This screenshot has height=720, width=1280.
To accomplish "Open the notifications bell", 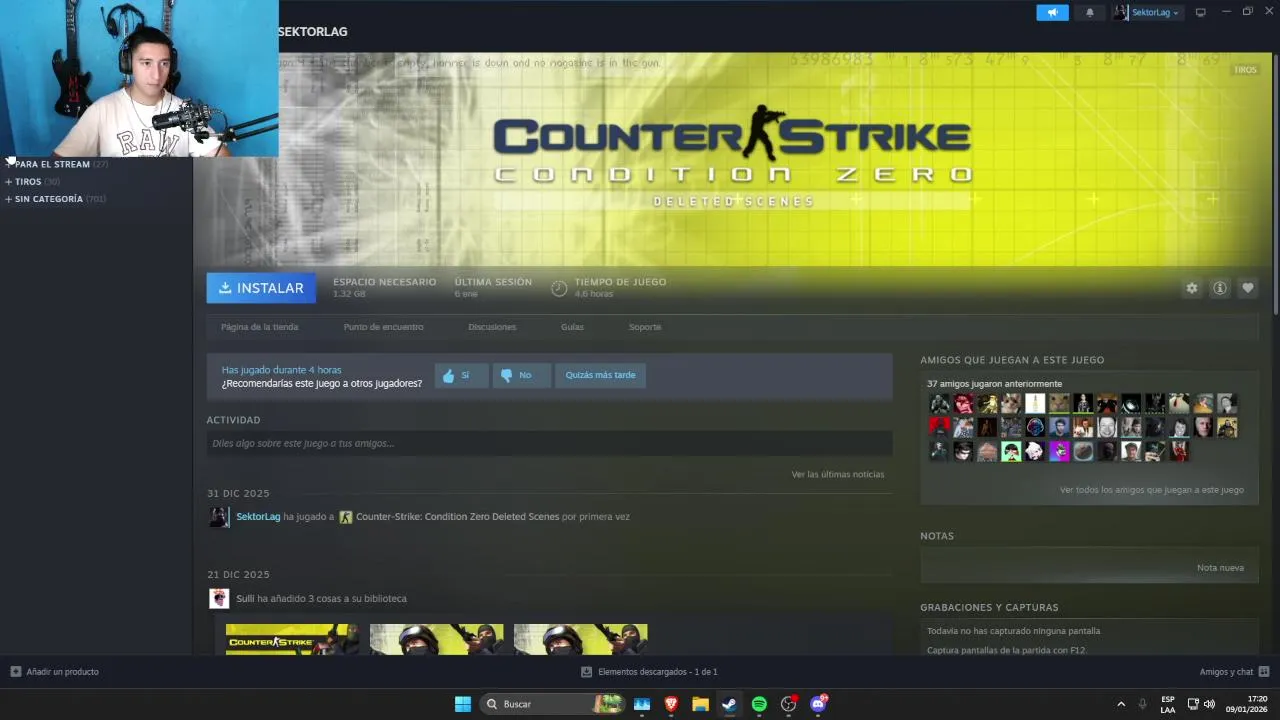I will [x=1089, y=12].
